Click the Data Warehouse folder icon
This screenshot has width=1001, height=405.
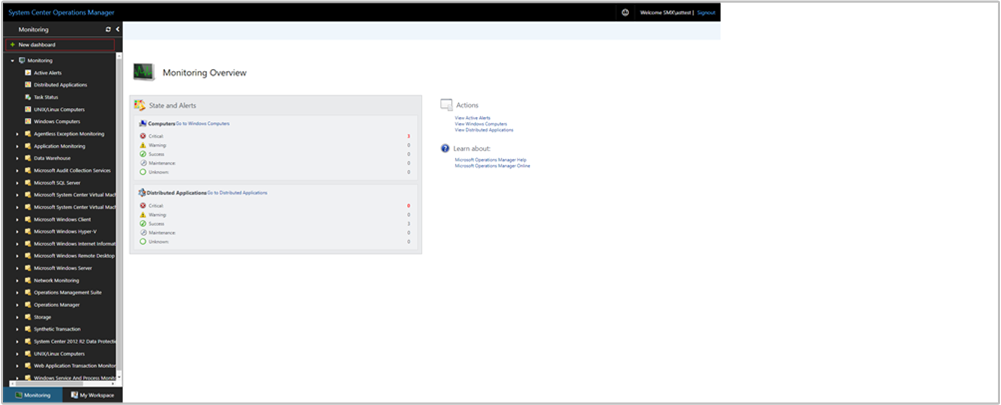(27, 158)
